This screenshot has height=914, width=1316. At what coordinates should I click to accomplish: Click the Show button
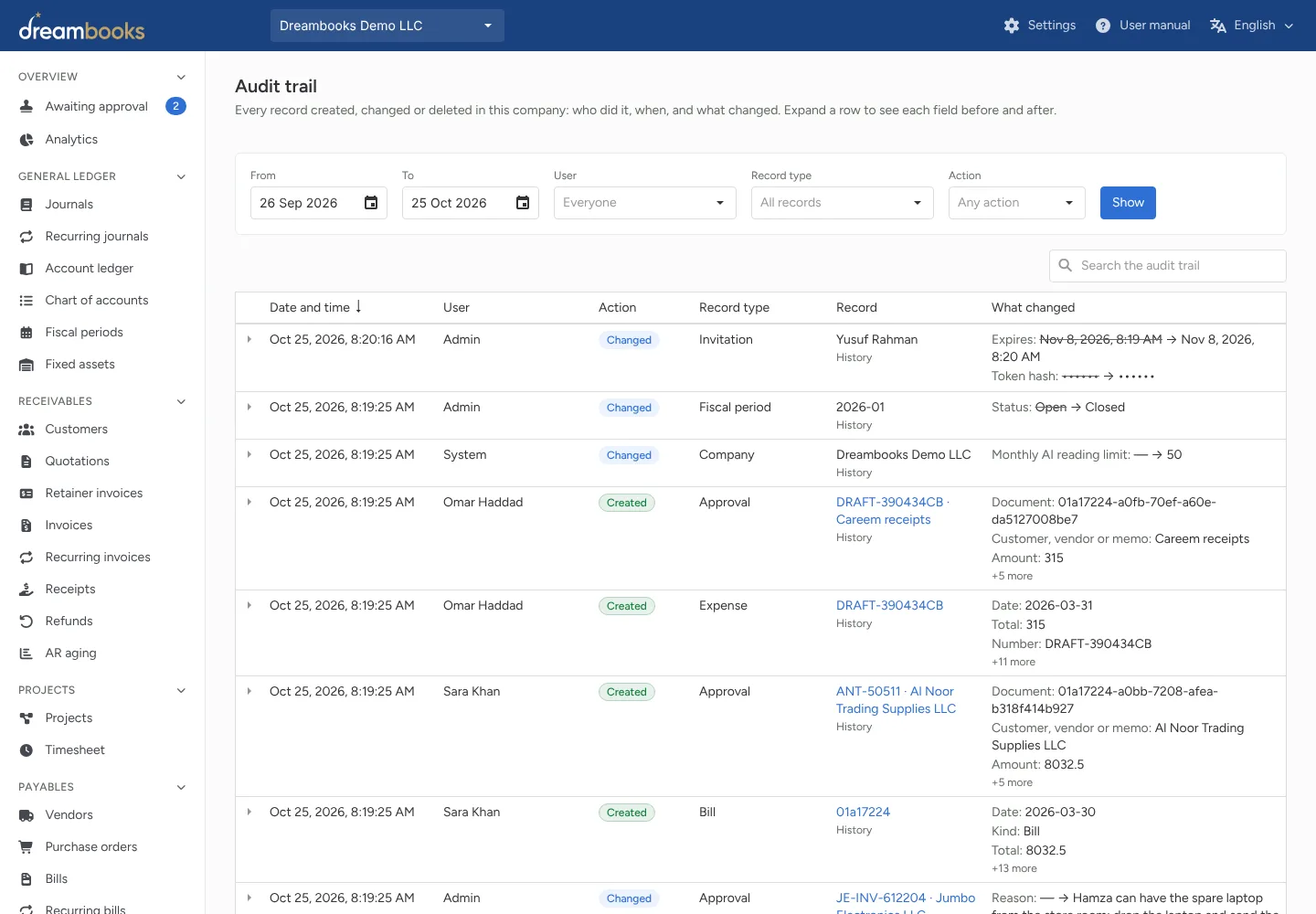point(1128,203)
